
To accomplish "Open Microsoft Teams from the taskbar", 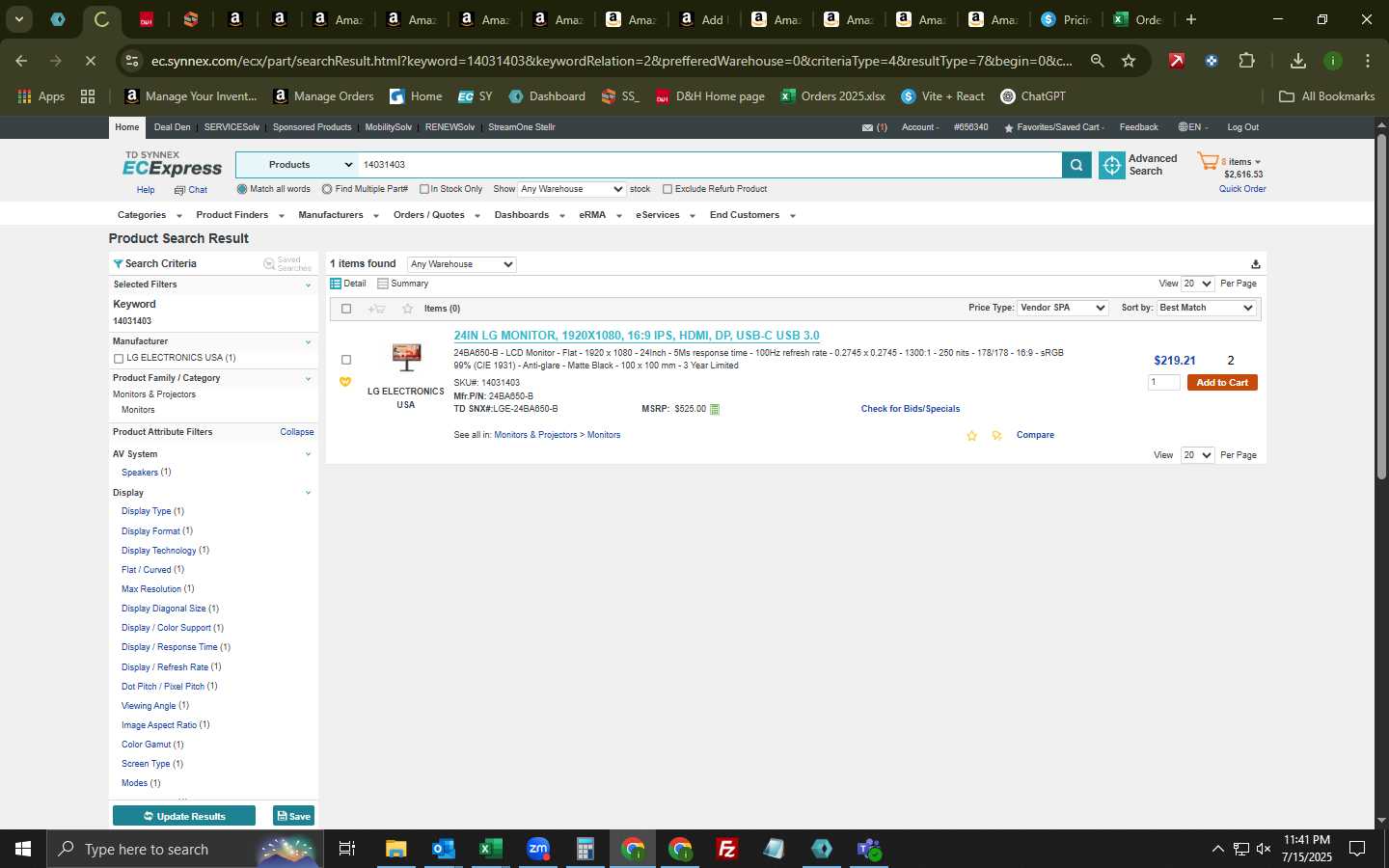I will coord(869,849).
